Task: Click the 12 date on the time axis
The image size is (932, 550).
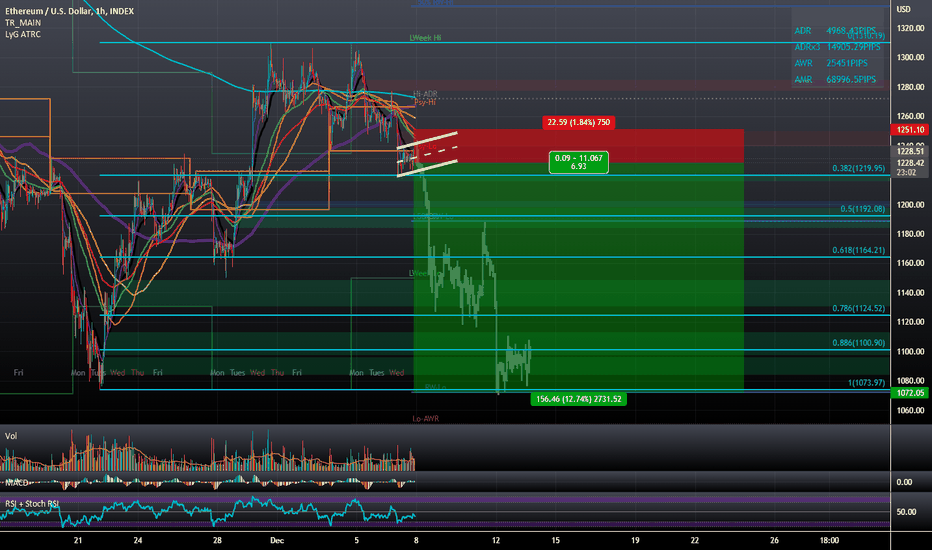Action: [x=496, y=540]
